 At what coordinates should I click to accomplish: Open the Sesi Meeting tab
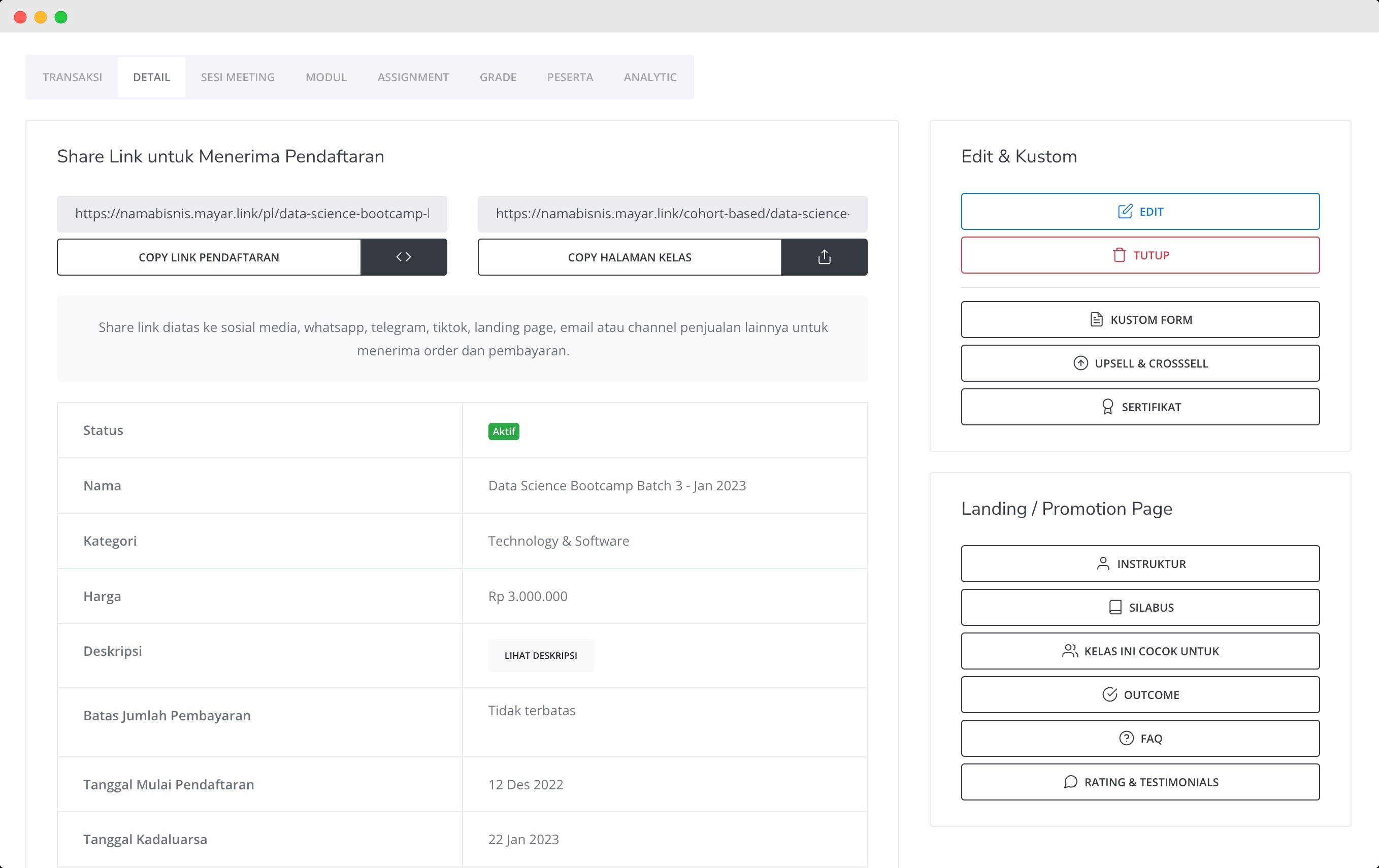[x=238, y=77]
